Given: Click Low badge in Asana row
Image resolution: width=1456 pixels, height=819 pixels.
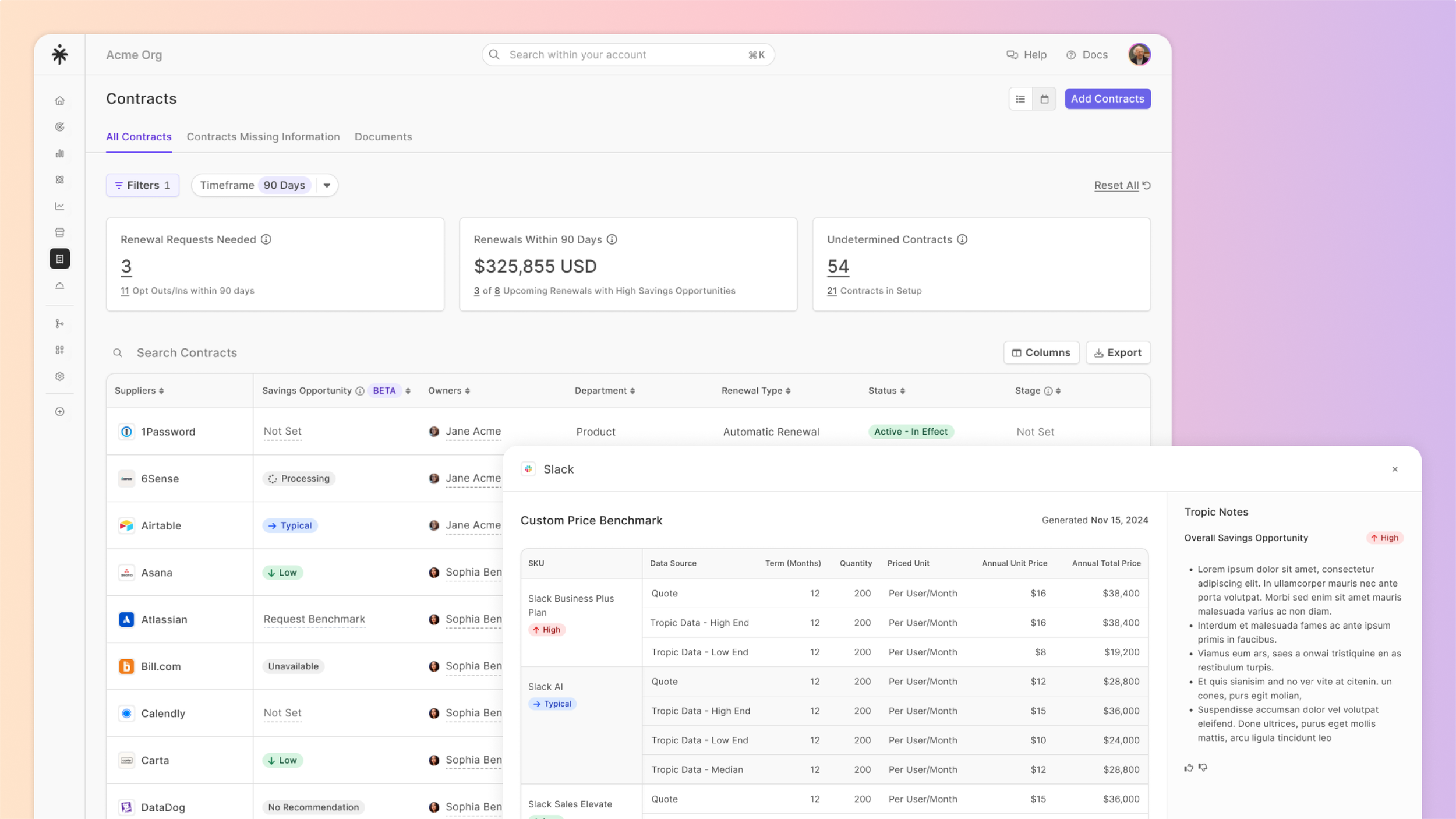Looking at the screenshot, I should pyautogui.click(x=282, y=573).
